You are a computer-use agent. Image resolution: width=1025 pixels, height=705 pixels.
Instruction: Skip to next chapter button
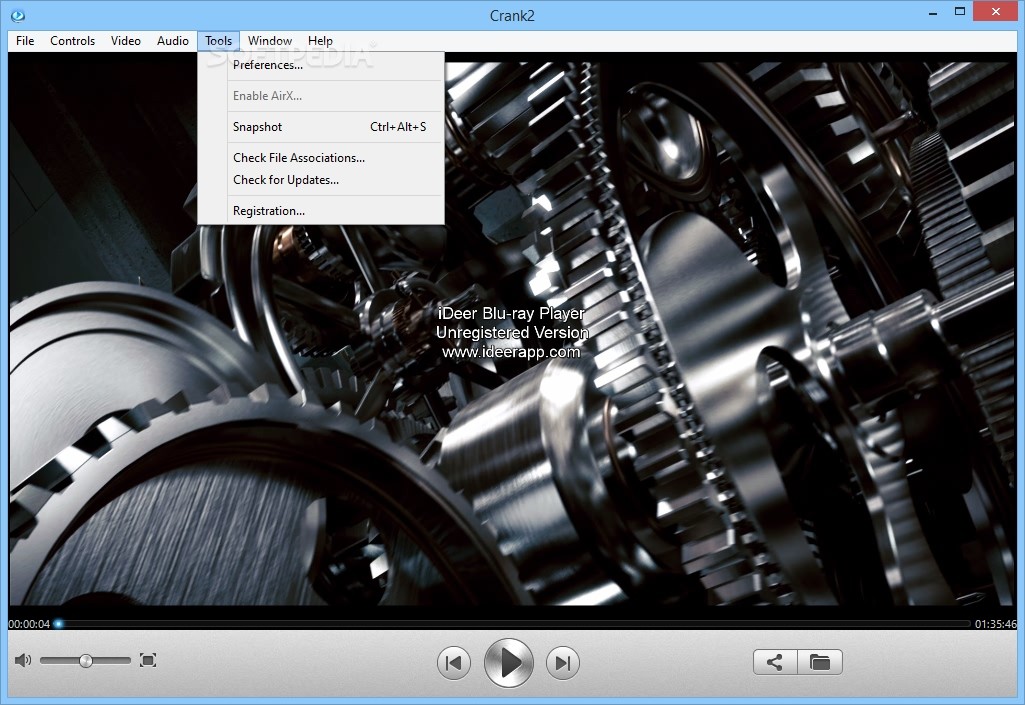[x=563, y=662]
